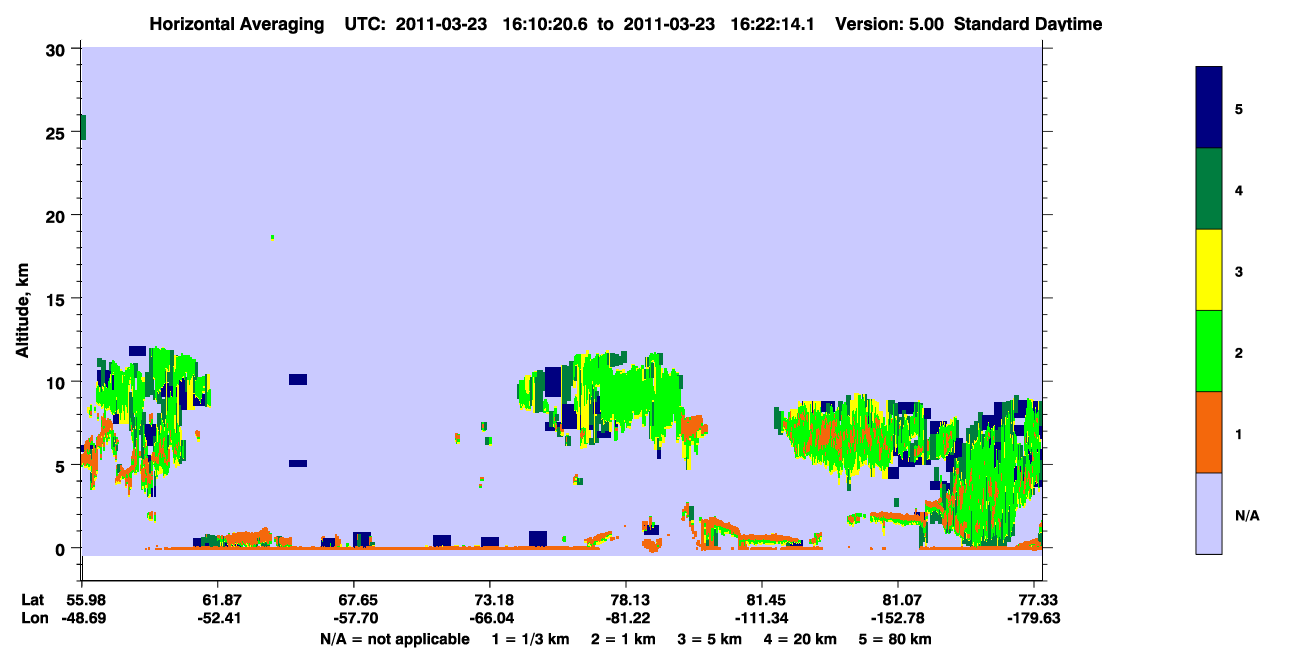Click the dark blue level 5 colorbar segment
Image resolution: width=1300 pixels, height=667 pixels.
click(x=1209, y=108)
